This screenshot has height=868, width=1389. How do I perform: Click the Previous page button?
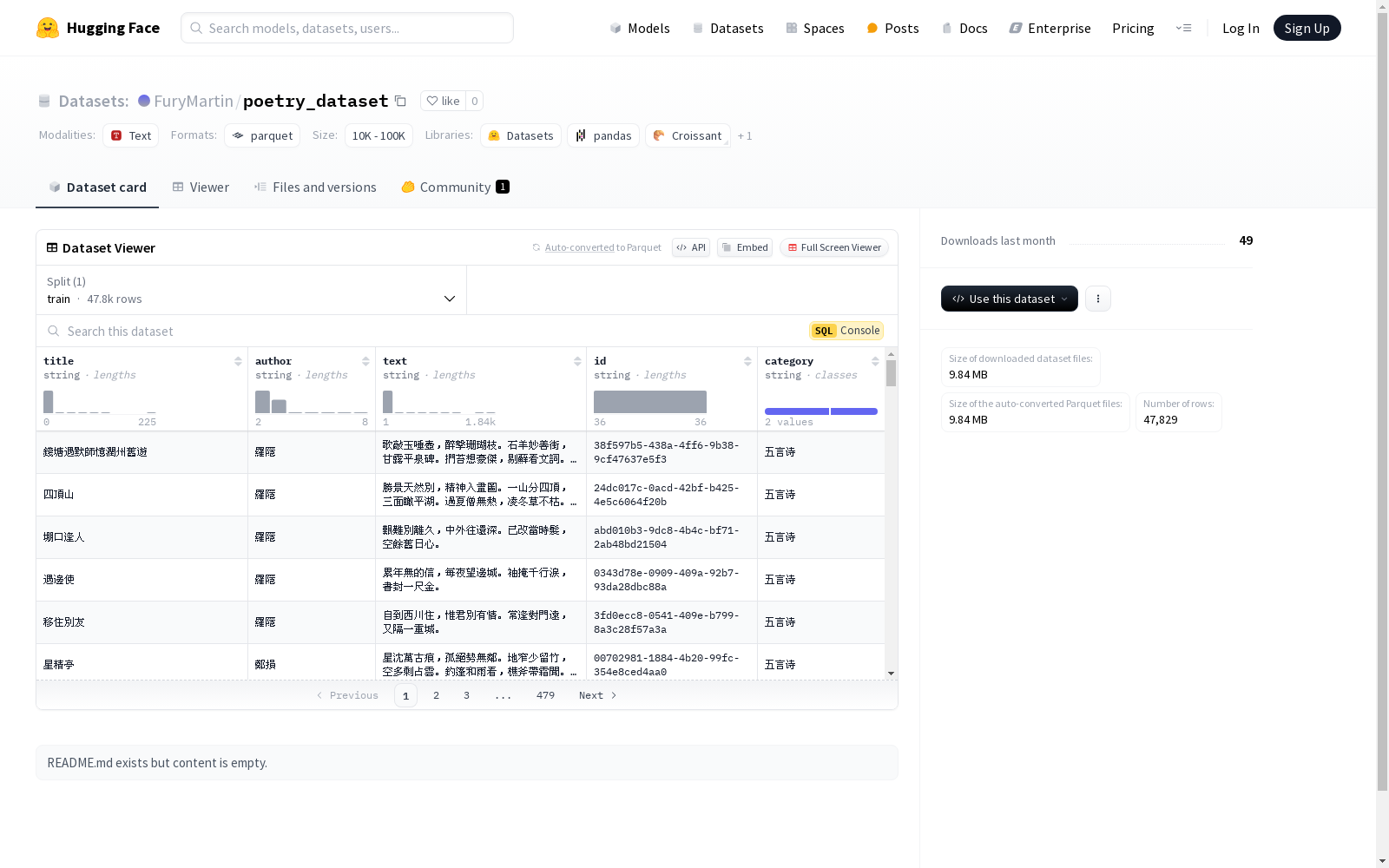(347, 695)
